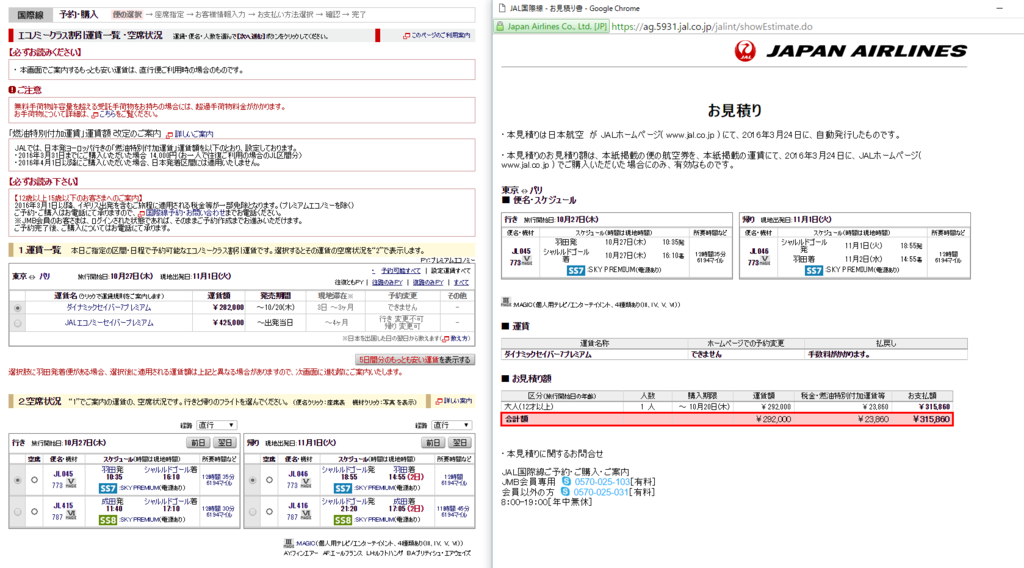The image size is (1024, 568).
Task: Open JL046 seat map link in availability list
Action: point(298,474)
